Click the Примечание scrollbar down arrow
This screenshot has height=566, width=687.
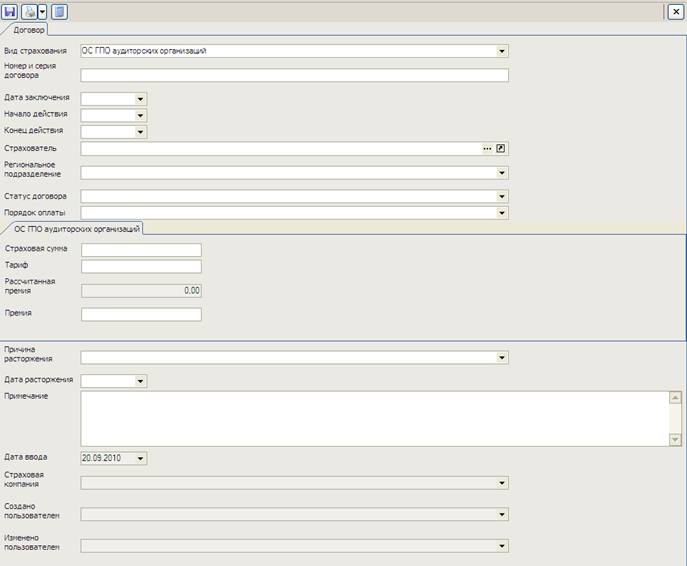coord(675,440)
